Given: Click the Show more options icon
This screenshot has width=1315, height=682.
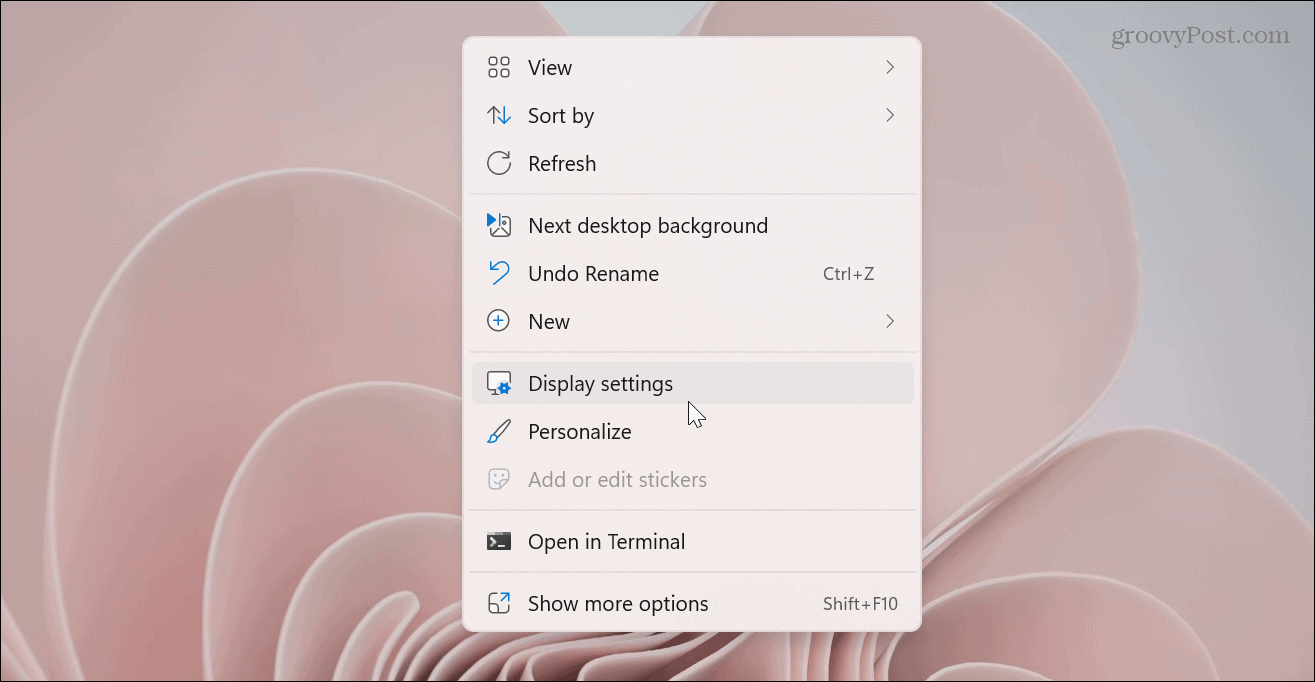Looking at the screenshot, I should click(500, 603).
